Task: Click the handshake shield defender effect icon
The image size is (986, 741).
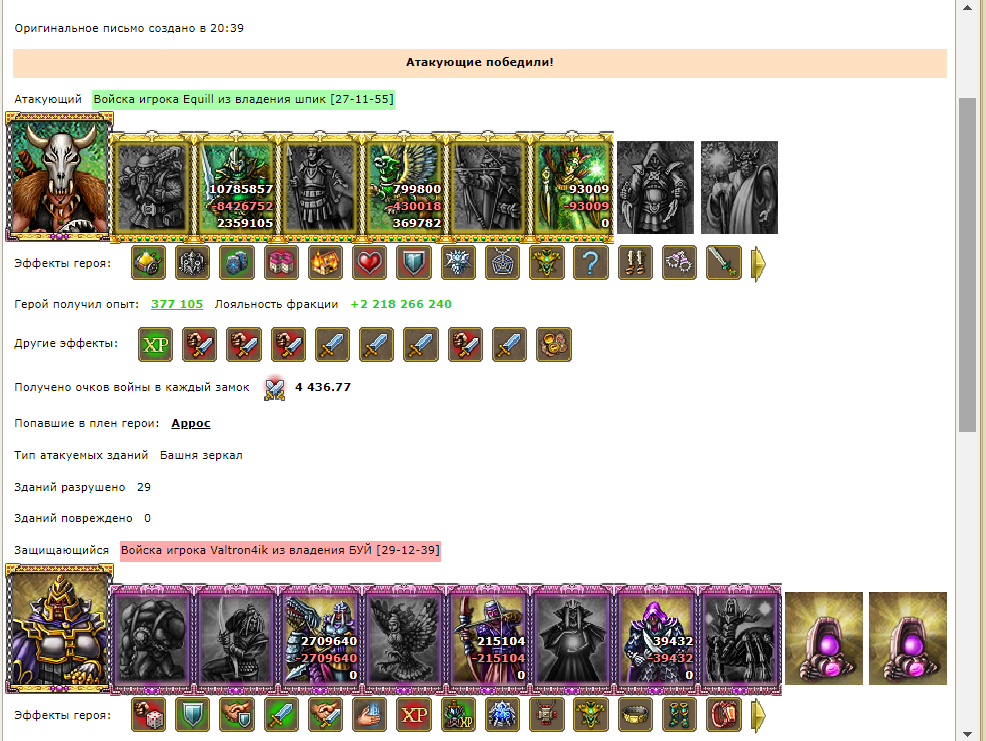Action: pyautogui.click(x=237, y=715)
